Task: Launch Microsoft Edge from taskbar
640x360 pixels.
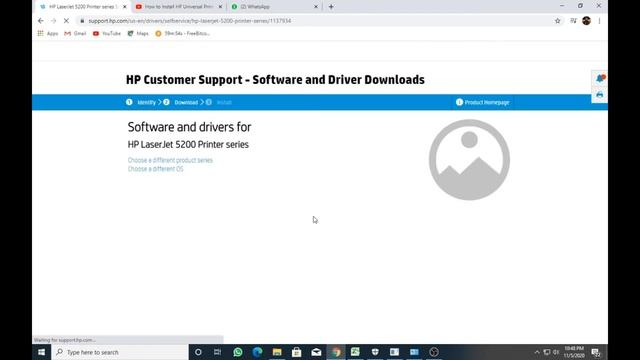Action: coord(257,352)
